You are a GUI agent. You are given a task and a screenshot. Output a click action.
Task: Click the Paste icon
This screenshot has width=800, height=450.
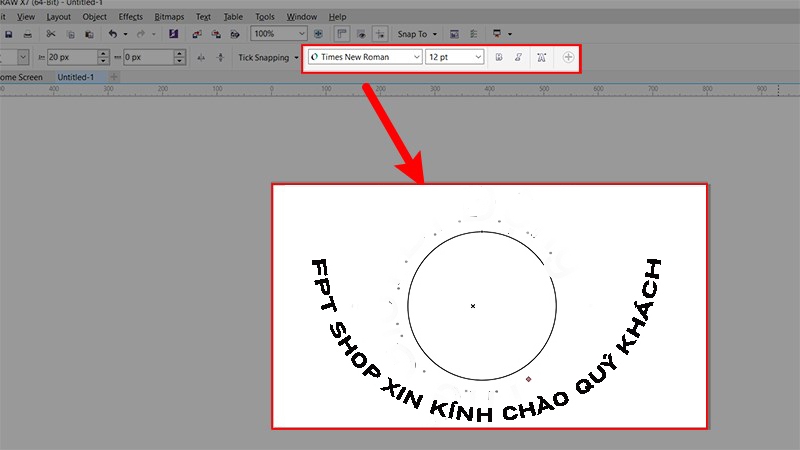89,34
